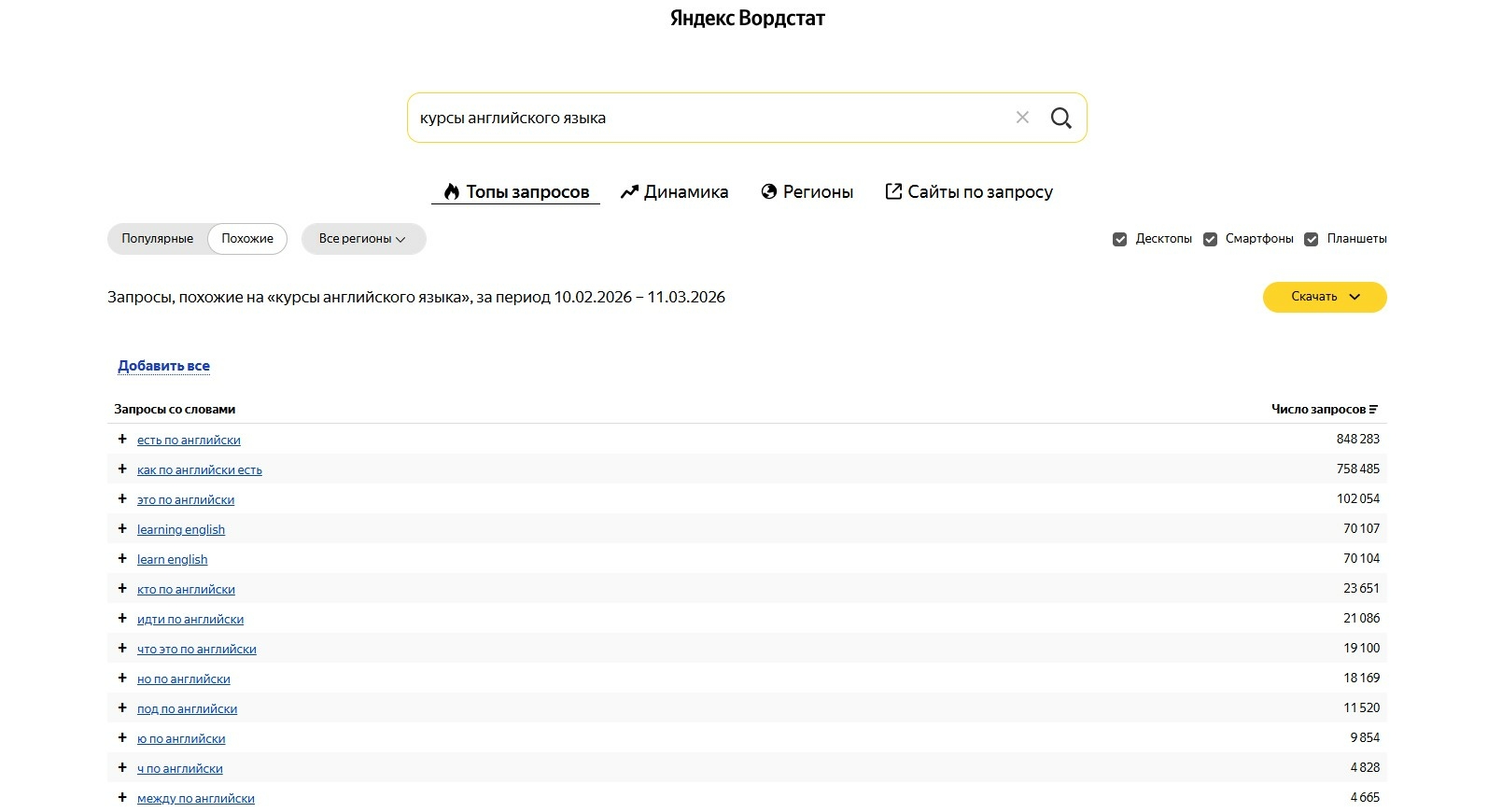This screenshot has height=812, width=1502.
Task: Switch to Похожие queries
Action: click(247, 239)
